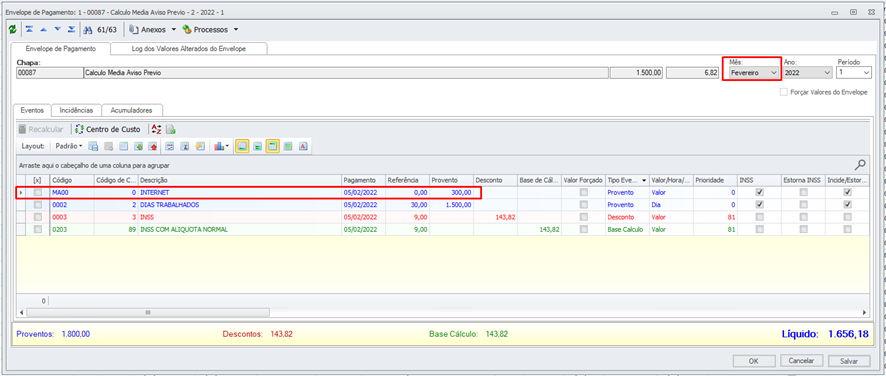Jump to last record arrow icon

[x=72, y=29]
